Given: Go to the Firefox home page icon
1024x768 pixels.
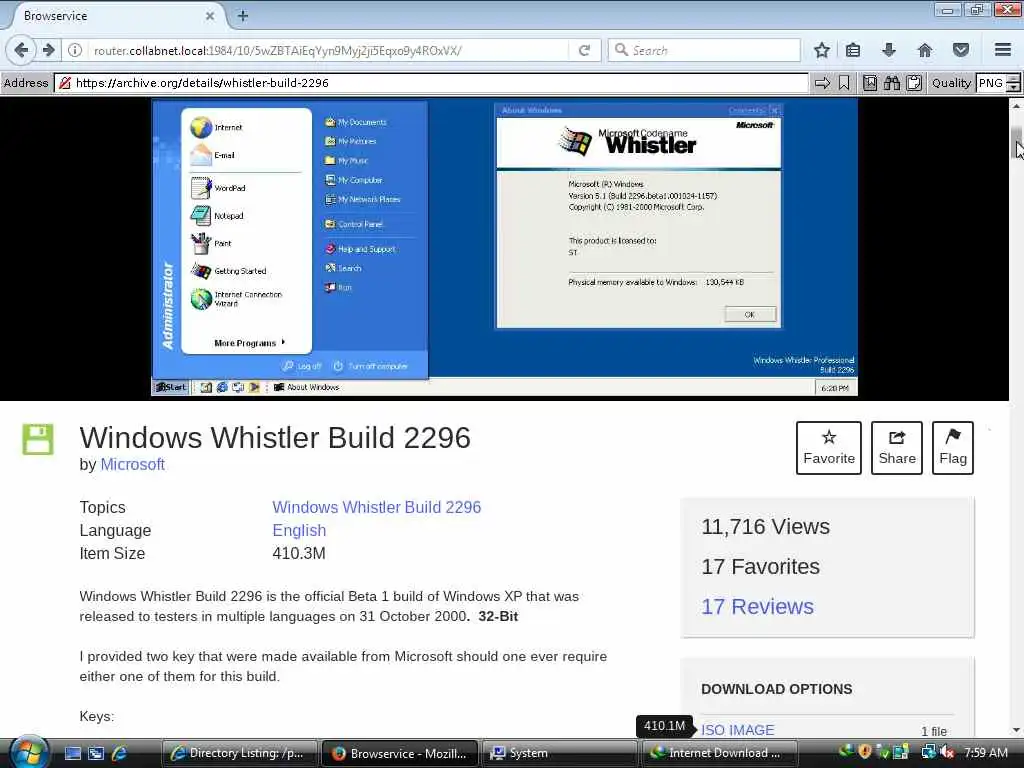Looking at the screenshot, I should pyautogui.click(x=924, y=50).
